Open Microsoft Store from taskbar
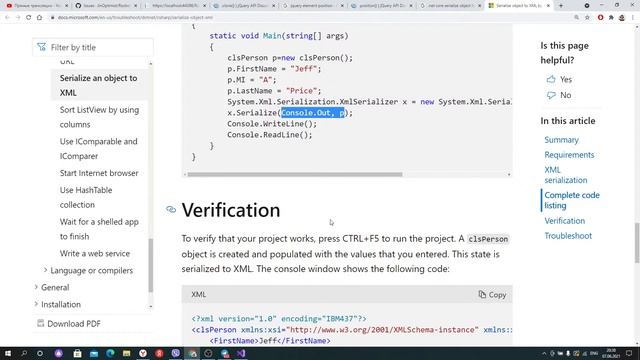 tap(77, 353)
